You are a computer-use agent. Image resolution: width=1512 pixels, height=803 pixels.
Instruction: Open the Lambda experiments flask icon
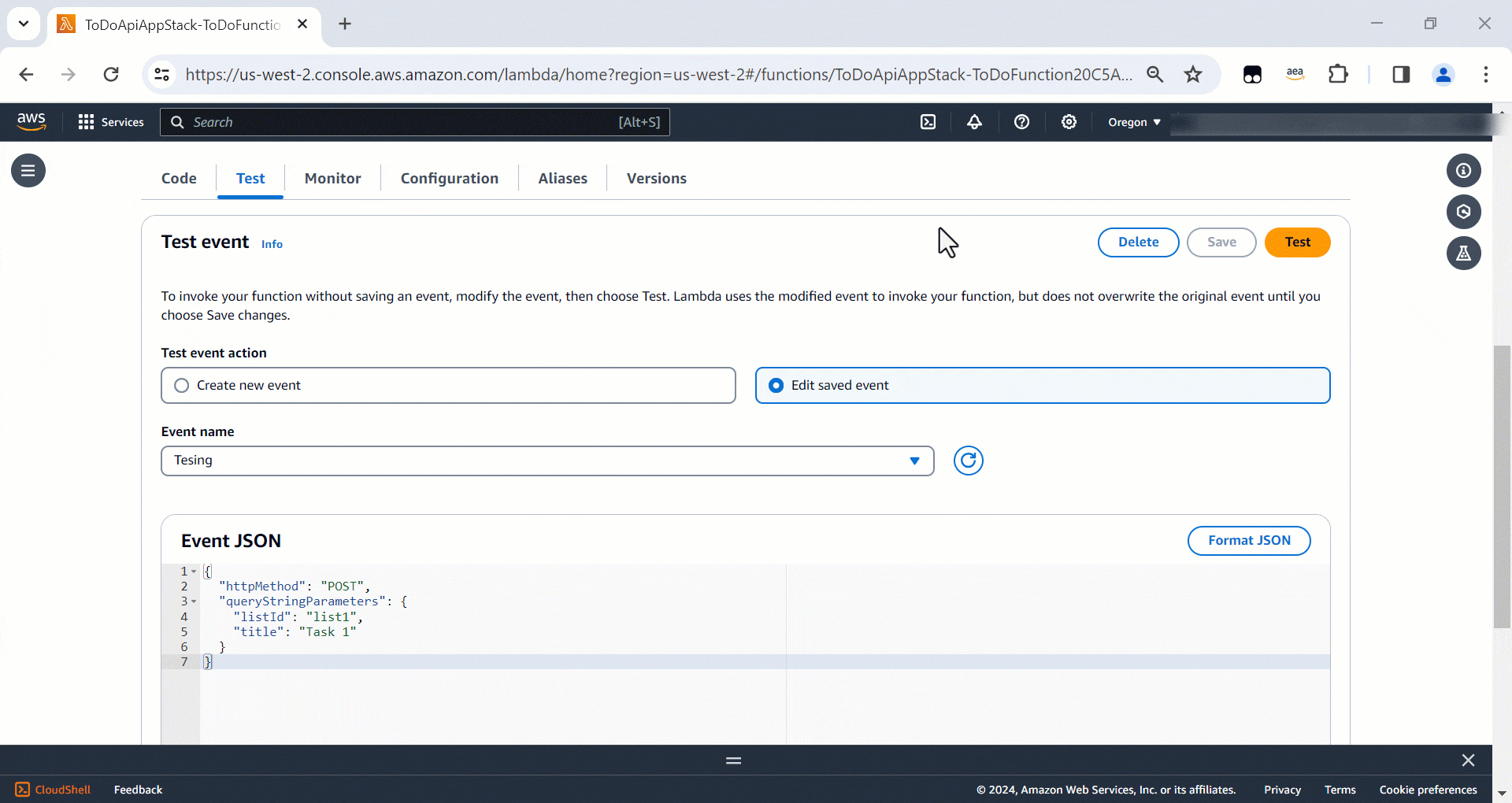1464,253
